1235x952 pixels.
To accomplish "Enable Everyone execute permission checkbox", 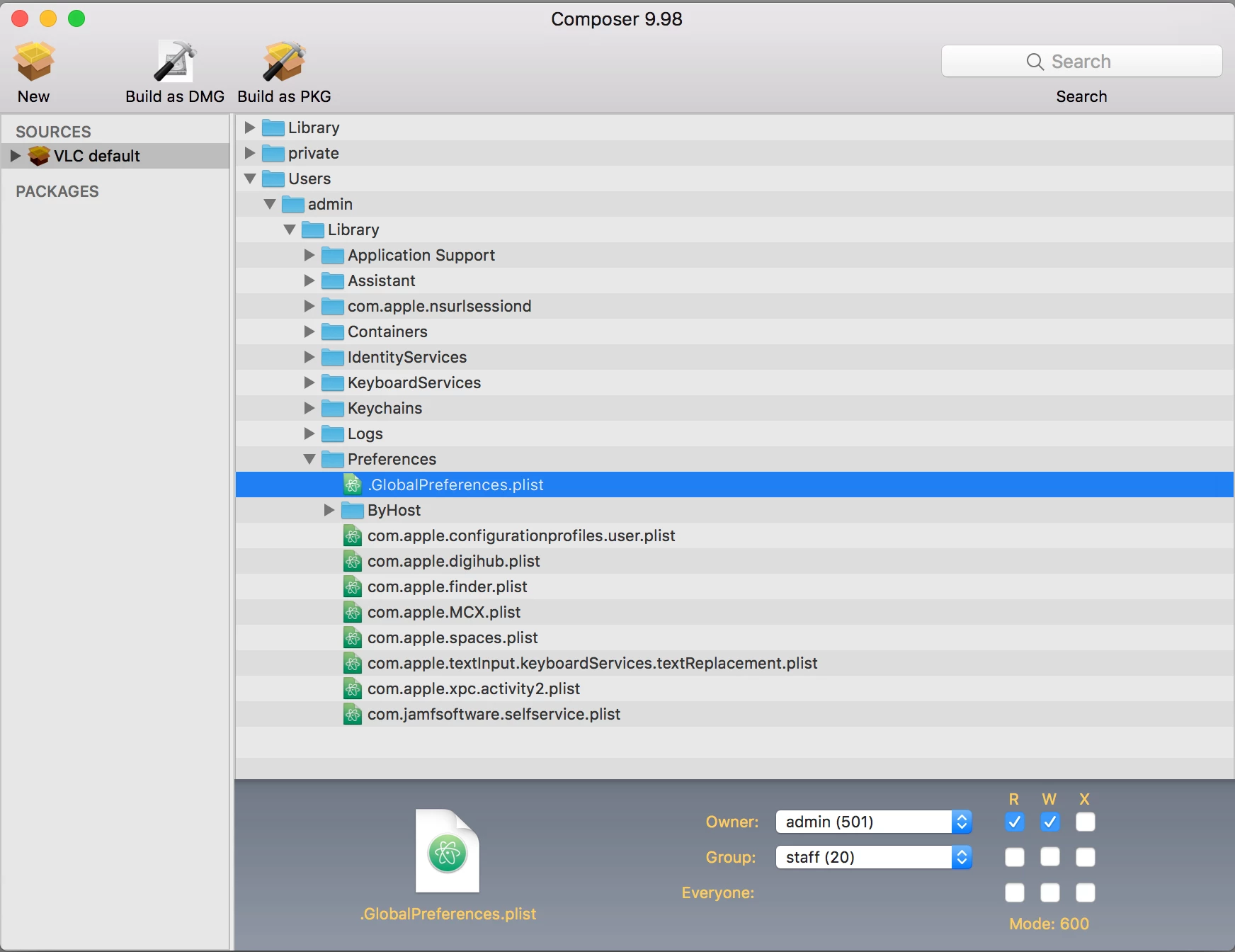I will [1086, 892].
